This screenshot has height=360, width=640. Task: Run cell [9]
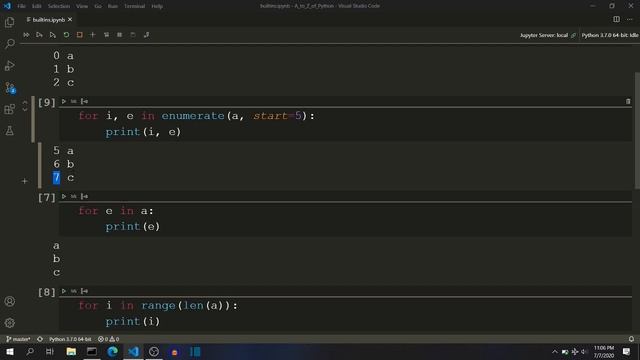64,101
